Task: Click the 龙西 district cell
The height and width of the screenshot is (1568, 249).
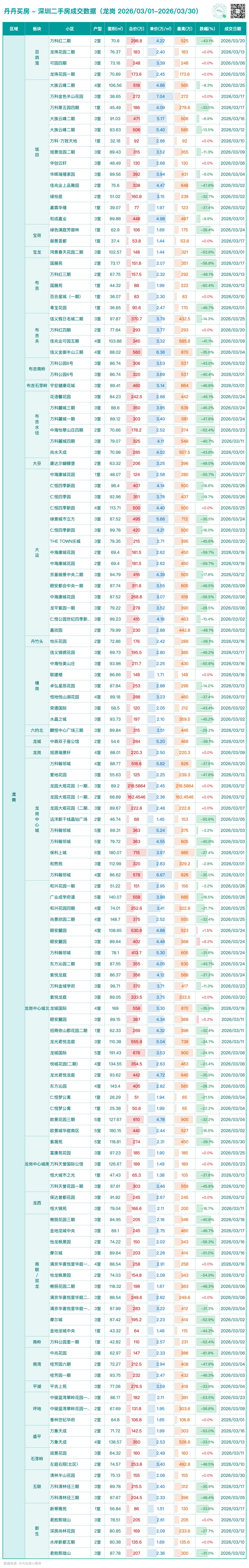Action: (37, 1203)
